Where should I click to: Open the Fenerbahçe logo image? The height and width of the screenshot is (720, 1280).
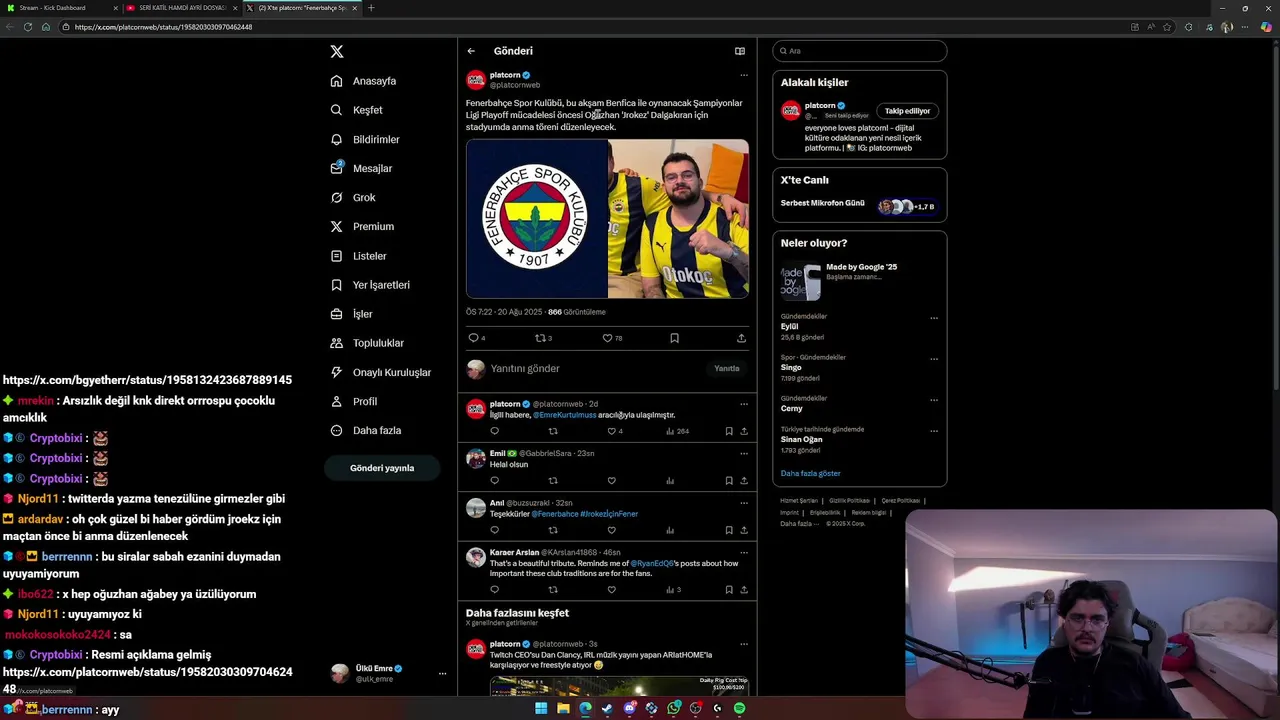[536, 219]
